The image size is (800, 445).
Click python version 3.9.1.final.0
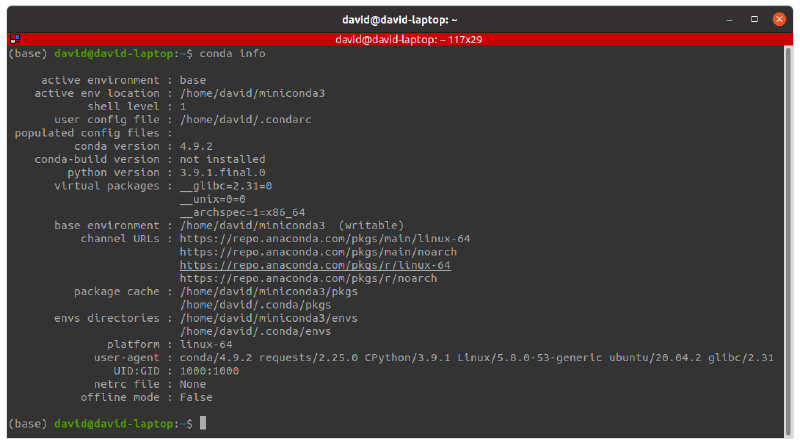click(x=222, y=172)
